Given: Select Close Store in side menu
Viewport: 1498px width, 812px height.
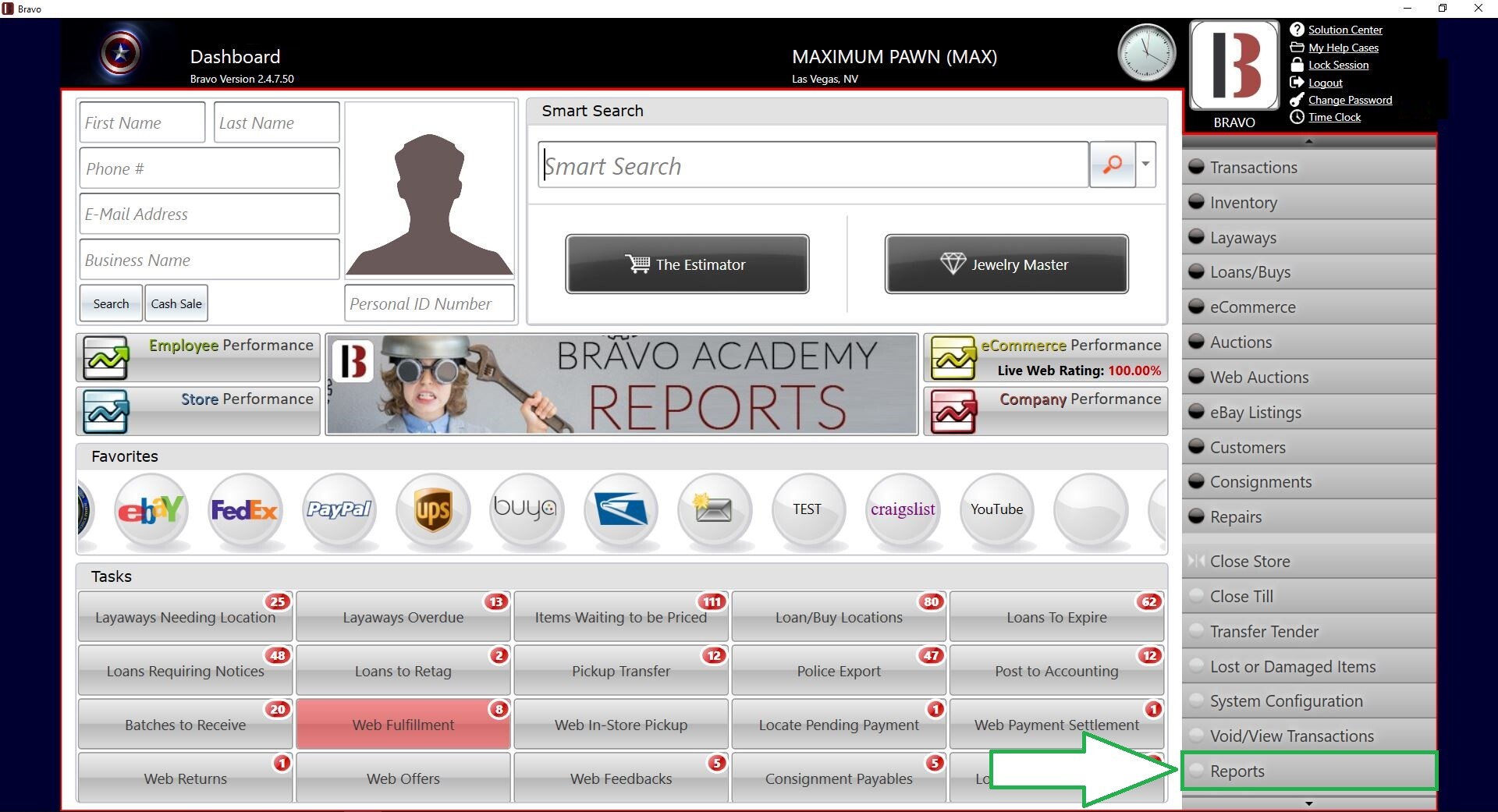Looking at the screenshot, I should point(1309,561).
